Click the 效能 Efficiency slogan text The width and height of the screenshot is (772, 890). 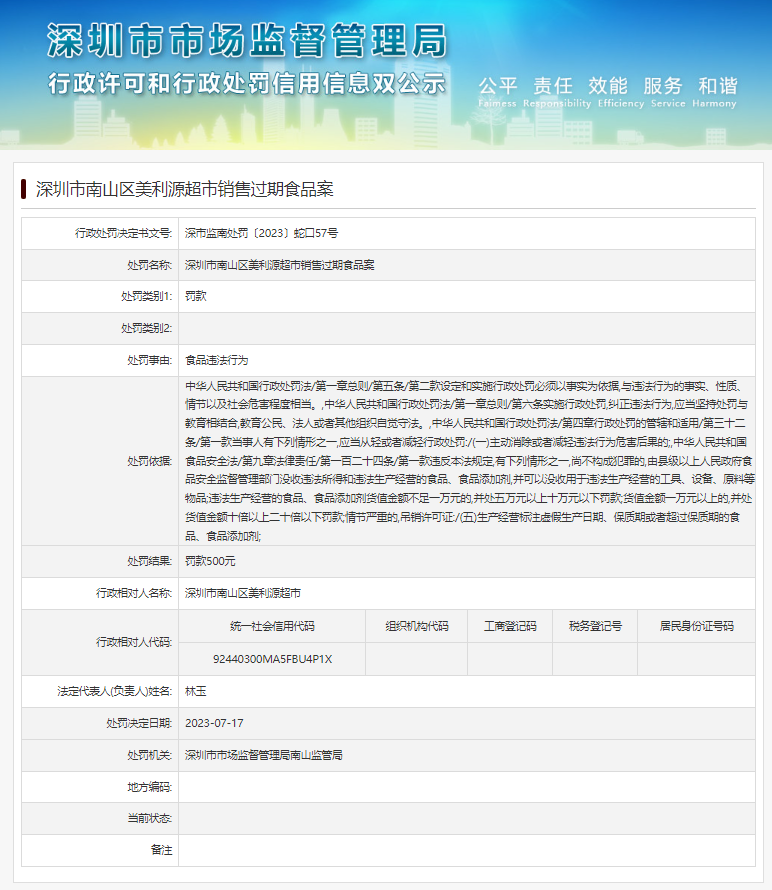click(620, 91)
